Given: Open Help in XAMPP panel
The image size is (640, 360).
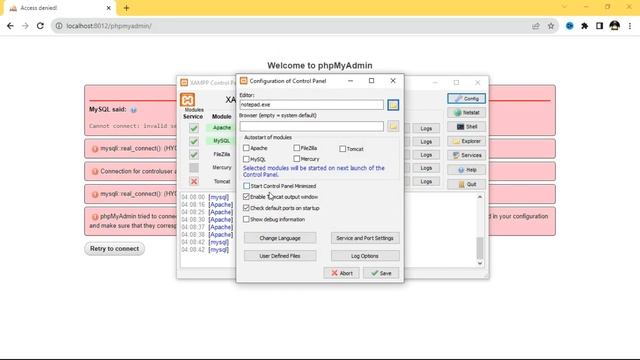Looking at the screenshot, I should coord(467,170).
